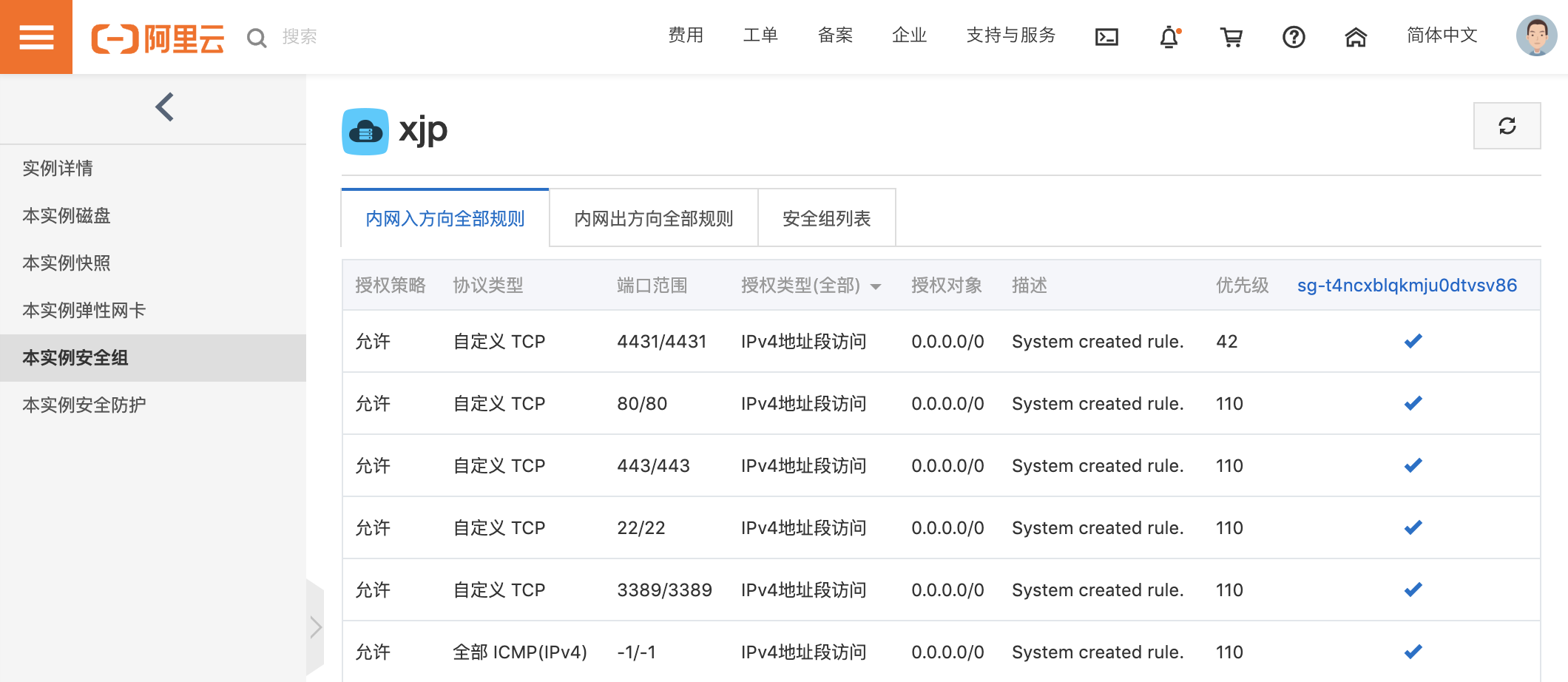Open the shopping cart

point(1231,36)
